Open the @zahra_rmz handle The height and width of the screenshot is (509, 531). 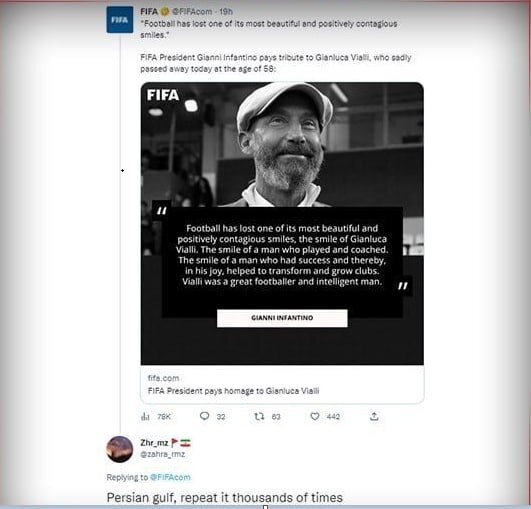click(163, 454)
